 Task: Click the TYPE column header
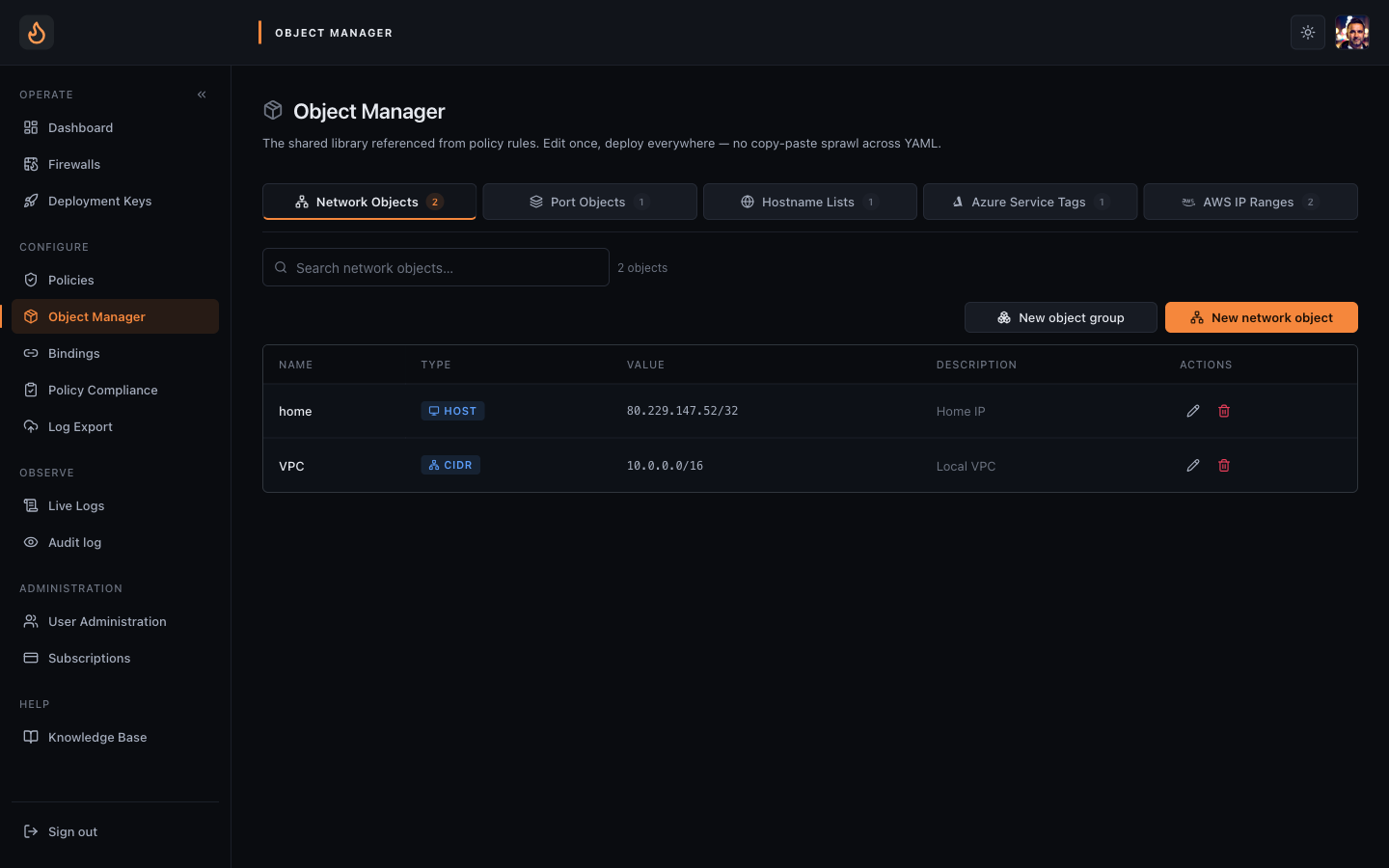point(436,365)
